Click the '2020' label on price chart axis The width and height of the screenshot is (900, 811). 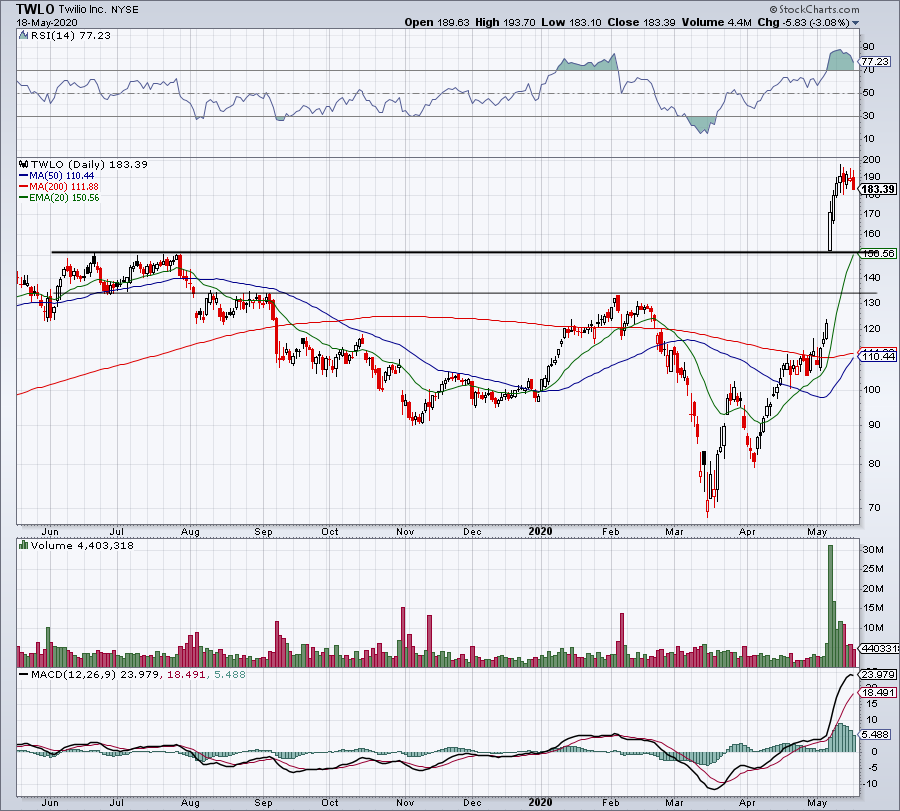coord(540,531)
